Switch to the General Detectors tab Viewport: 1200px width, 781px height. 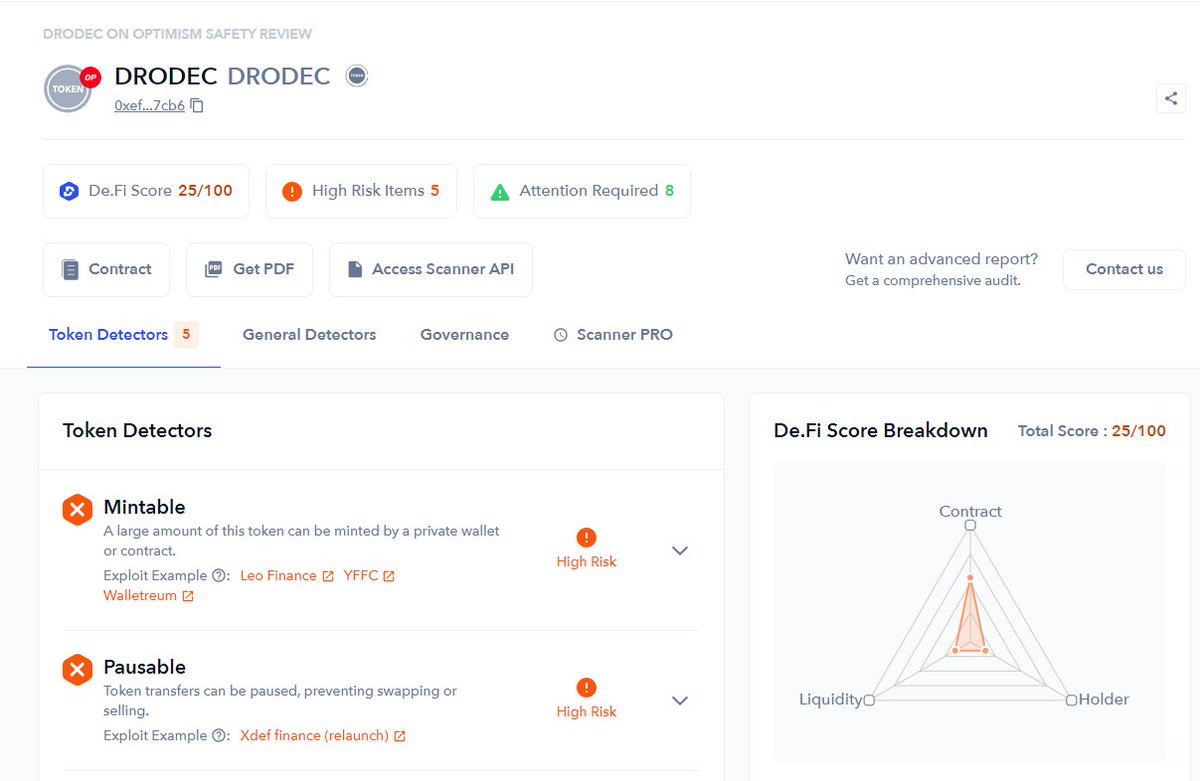click(x=309, y=334)
